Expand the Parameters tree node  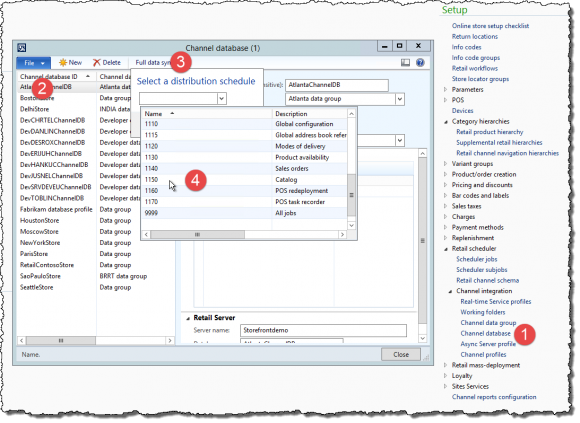445,89
